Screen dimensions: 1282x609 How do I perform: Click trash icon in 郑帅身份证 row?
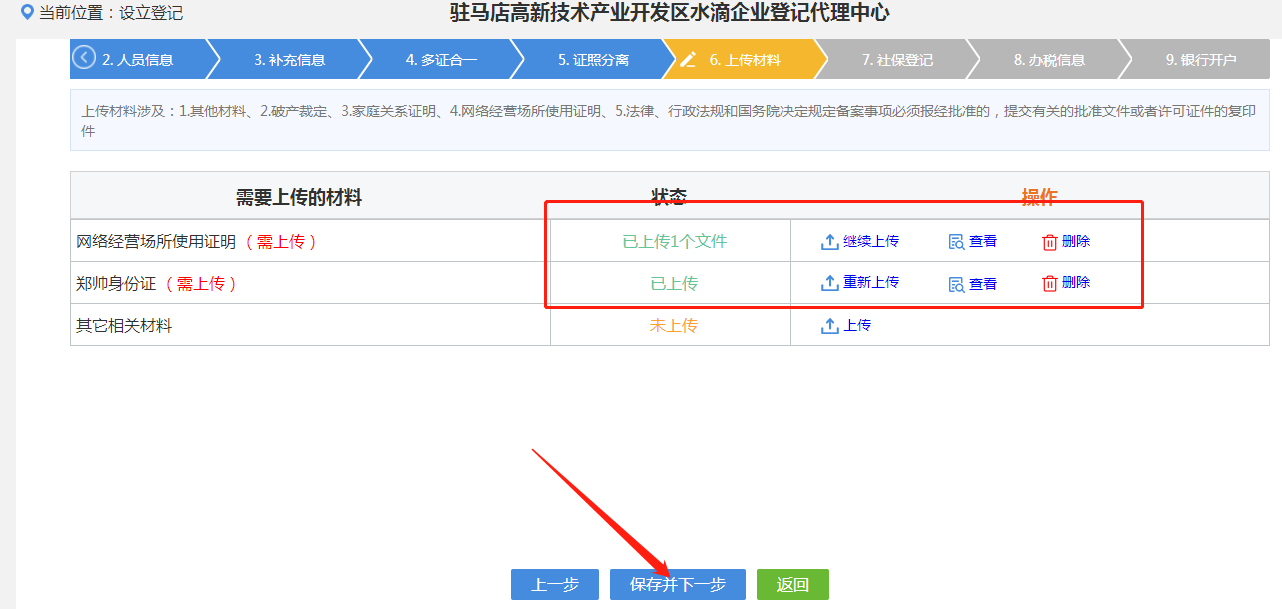coord(1049,283)
